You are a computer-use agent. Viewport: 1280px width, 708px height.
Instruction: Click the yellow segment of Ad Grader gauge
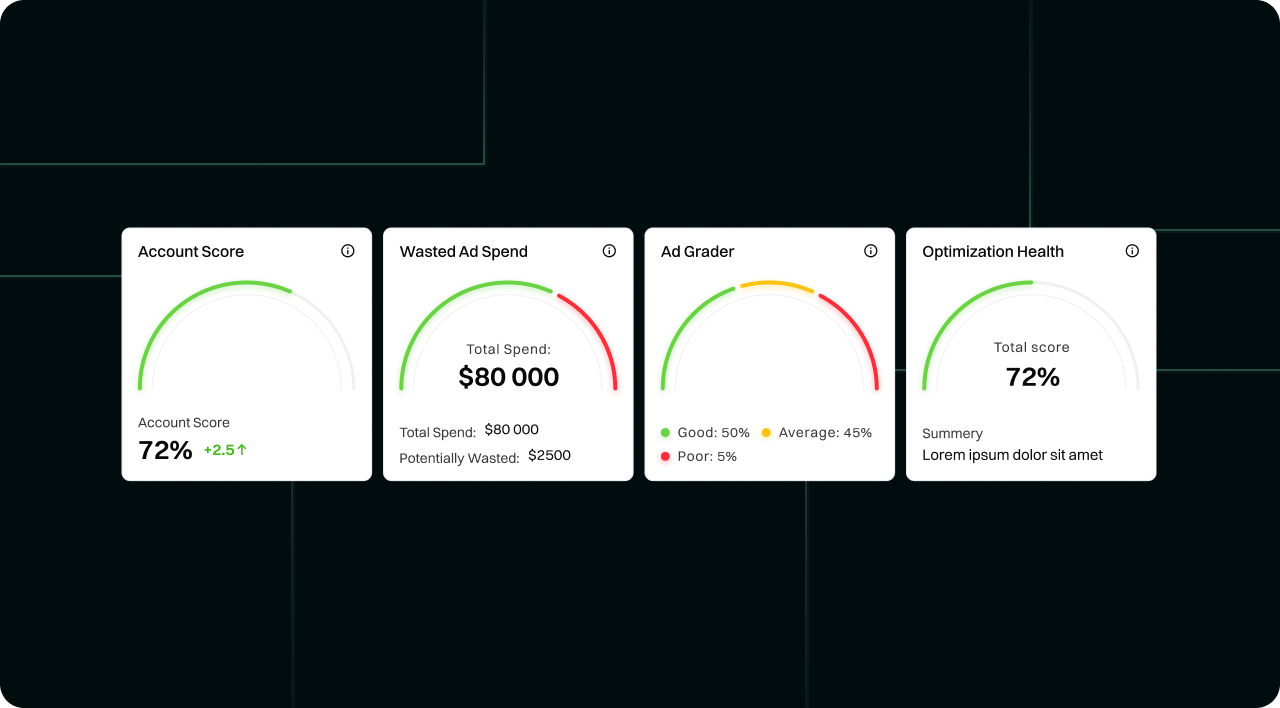coord(777,284)
